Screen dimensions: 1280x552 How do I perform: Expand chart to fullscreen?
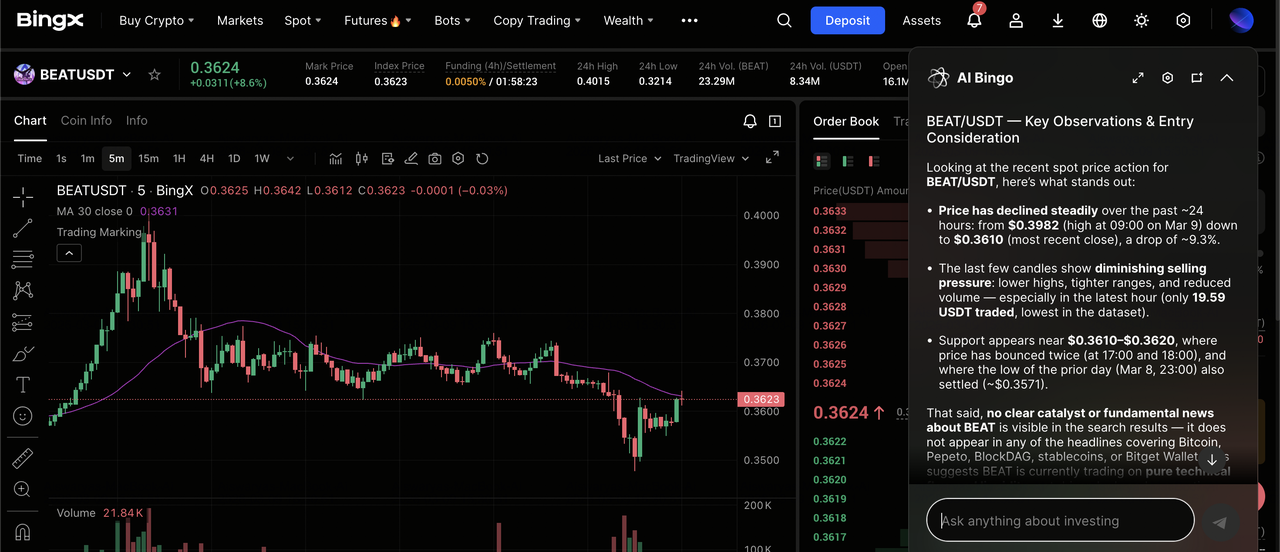(x=772, y=158)
